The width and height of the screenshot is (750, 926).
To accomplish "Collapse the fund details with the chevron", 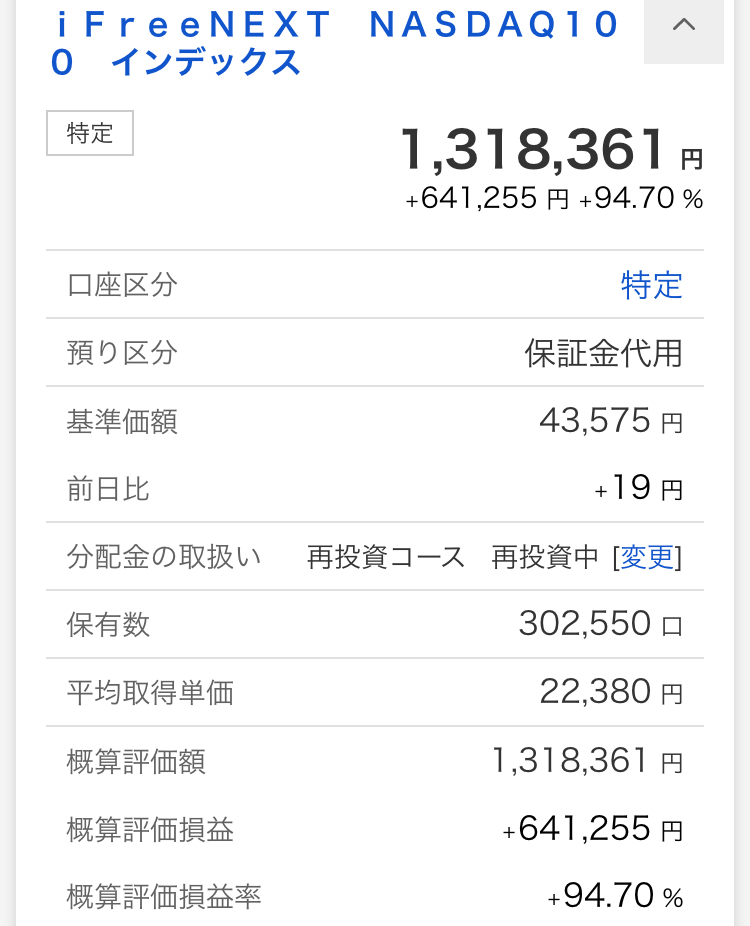I will point(684,27).
